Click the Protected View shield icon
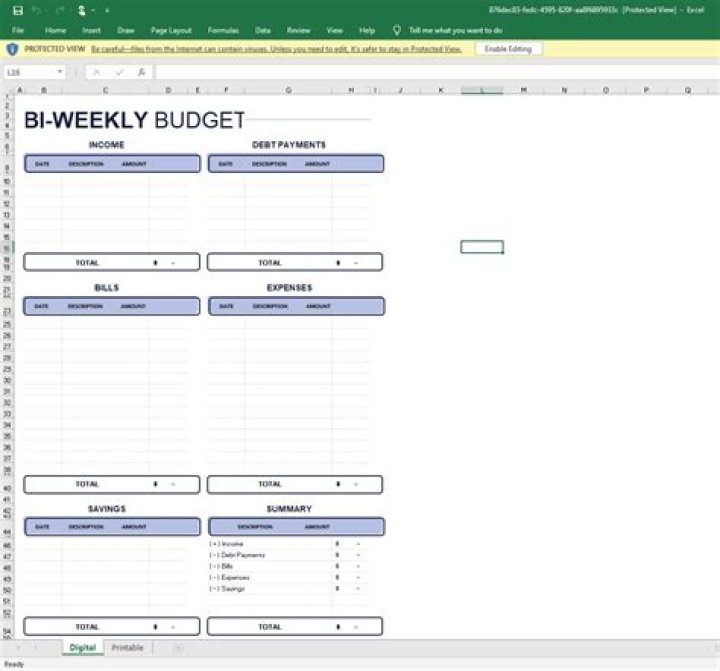 click(12, 48)
